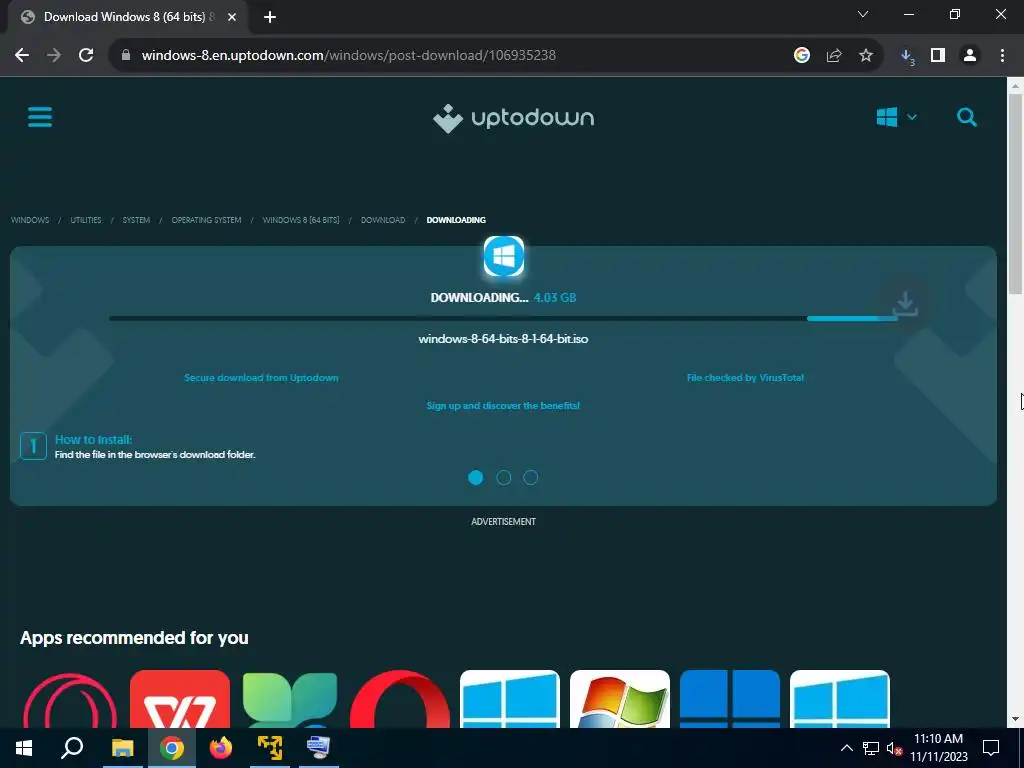Open the Windows 11 blue logo recommended app
This screenshot has height=768, width=1024.
[x=729, y=699]
